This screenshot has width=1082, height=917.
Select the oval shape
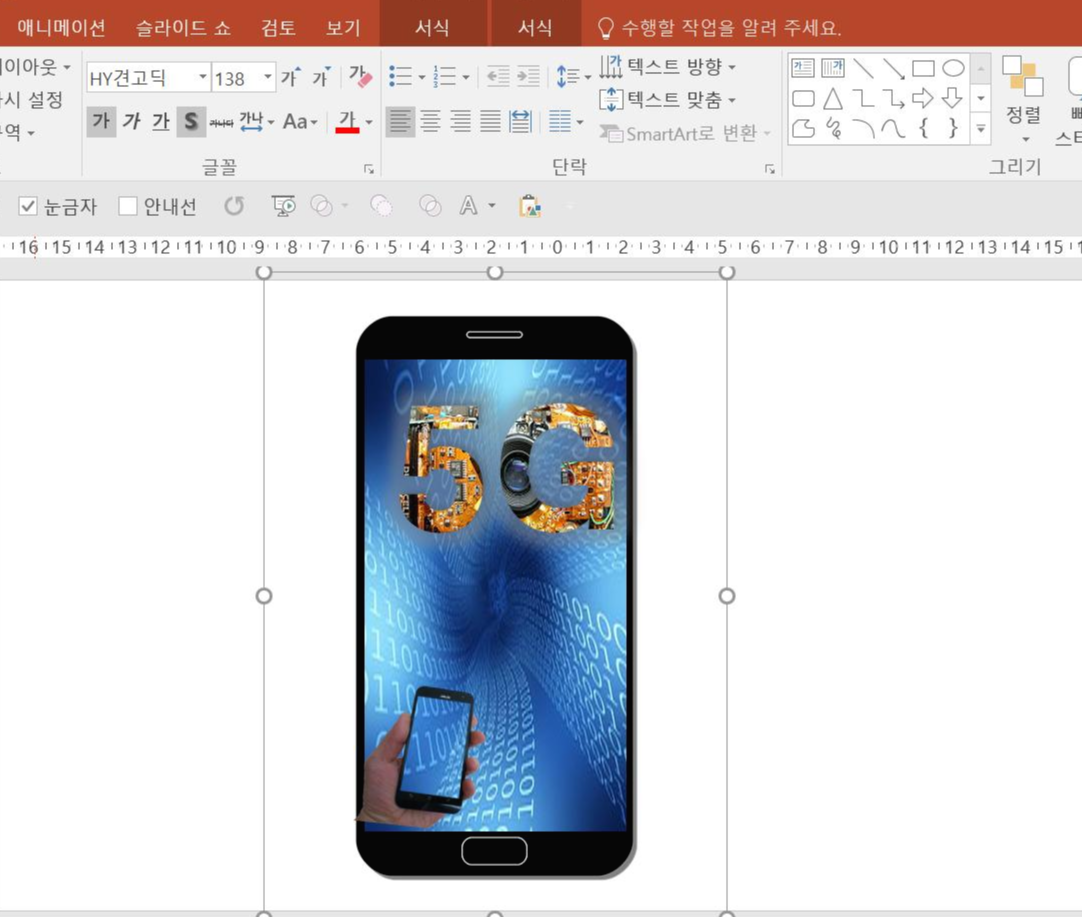(x=953, y=68)
